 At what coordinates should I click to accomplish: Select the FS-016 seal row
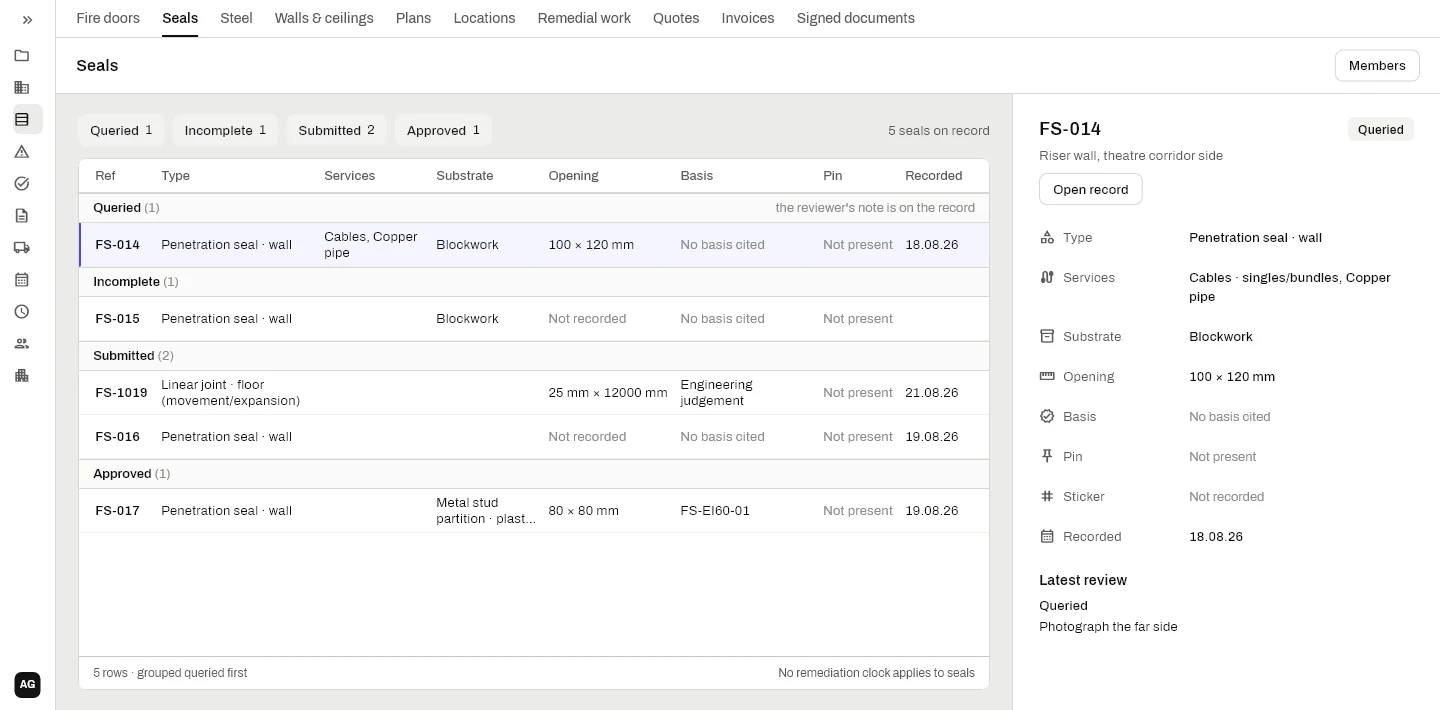coord(534,437)
